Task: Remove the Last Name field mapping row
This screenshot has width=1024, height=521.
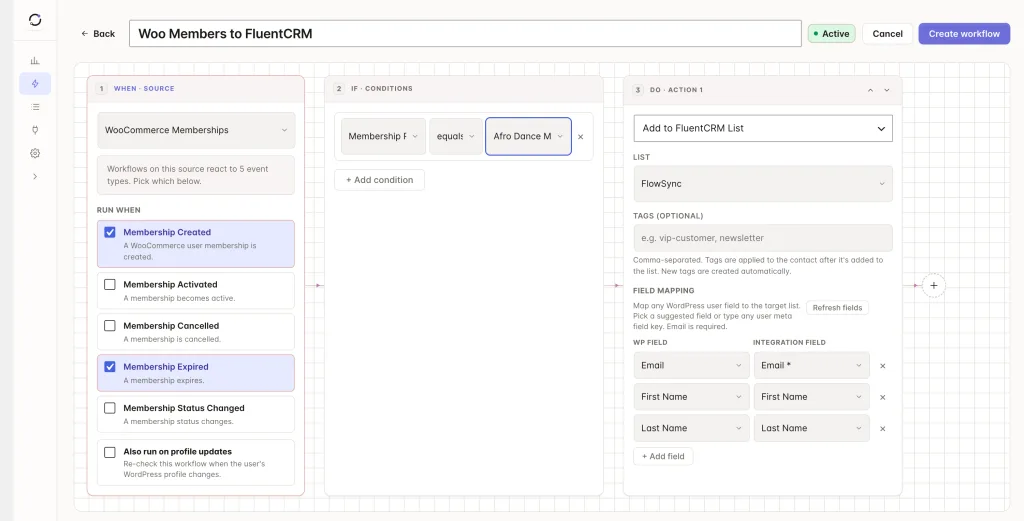Action: pos(883,428)
